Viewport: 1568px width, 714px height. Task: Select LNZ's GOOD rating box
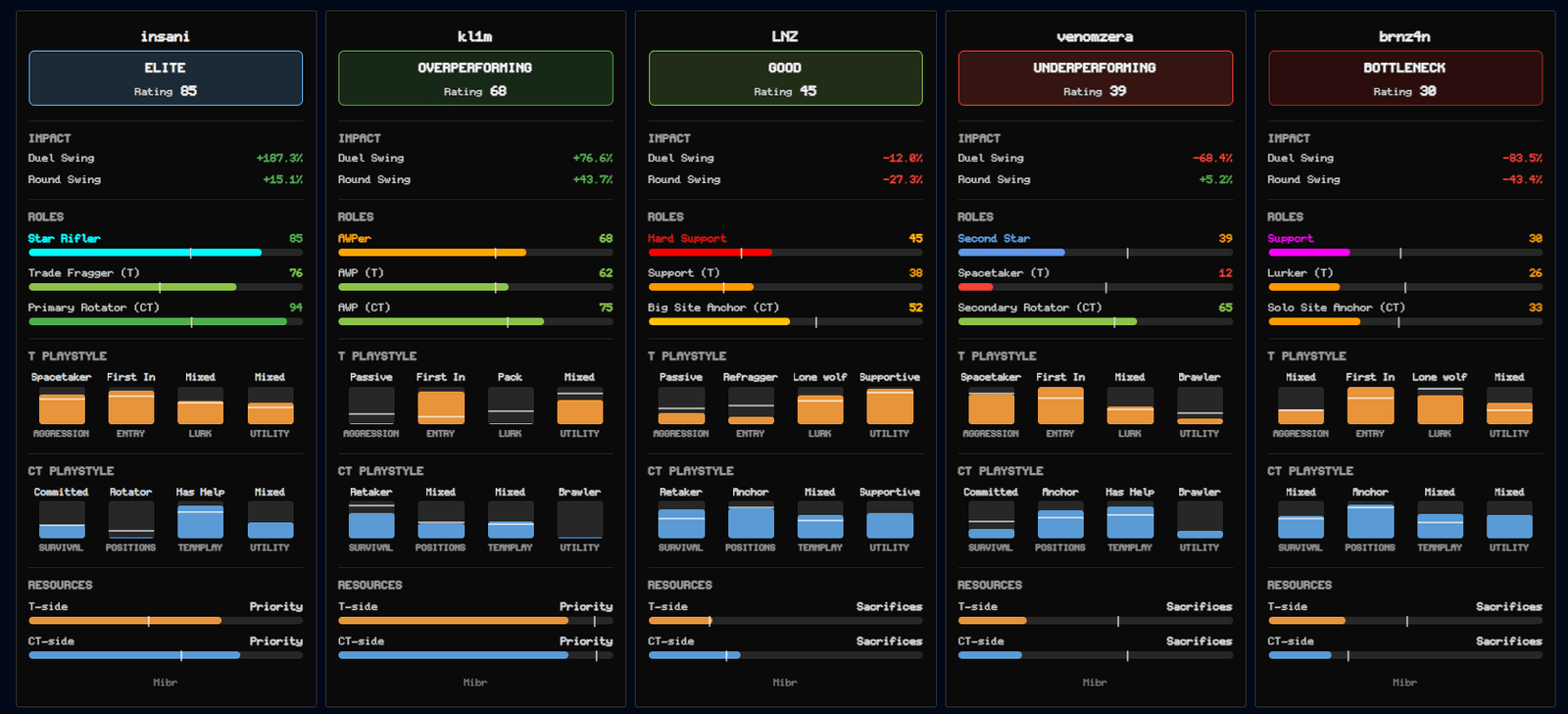pyautogui.click(x=785, y=78)
